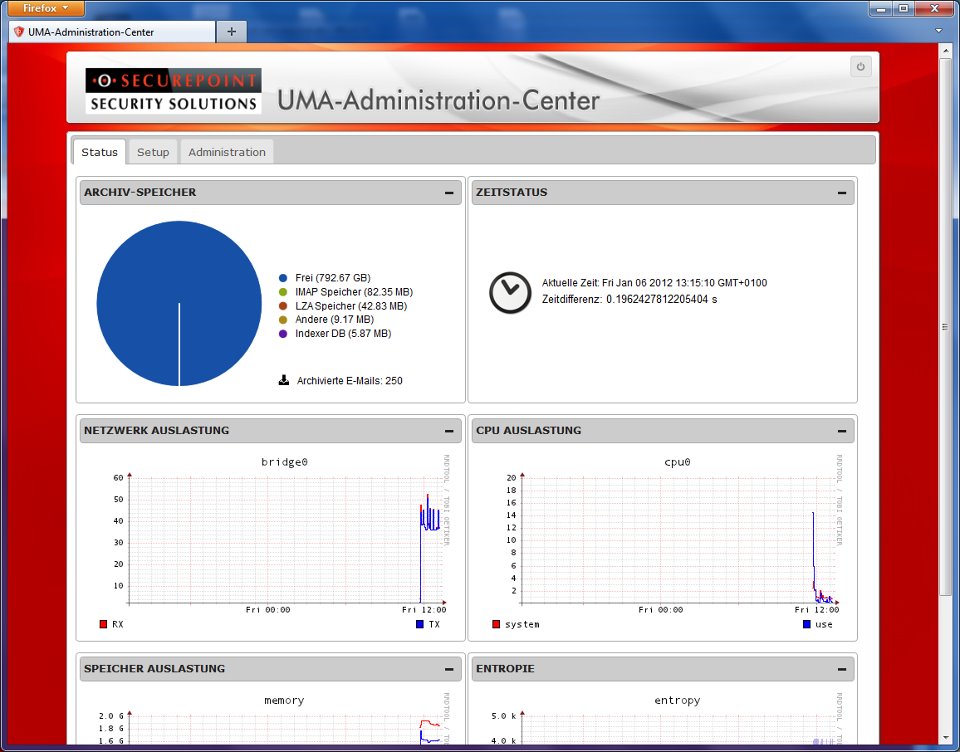The width and height of the screenshot is (960, 752).
Task: Maximize the Firefox window
Action: tap(904, 9)
